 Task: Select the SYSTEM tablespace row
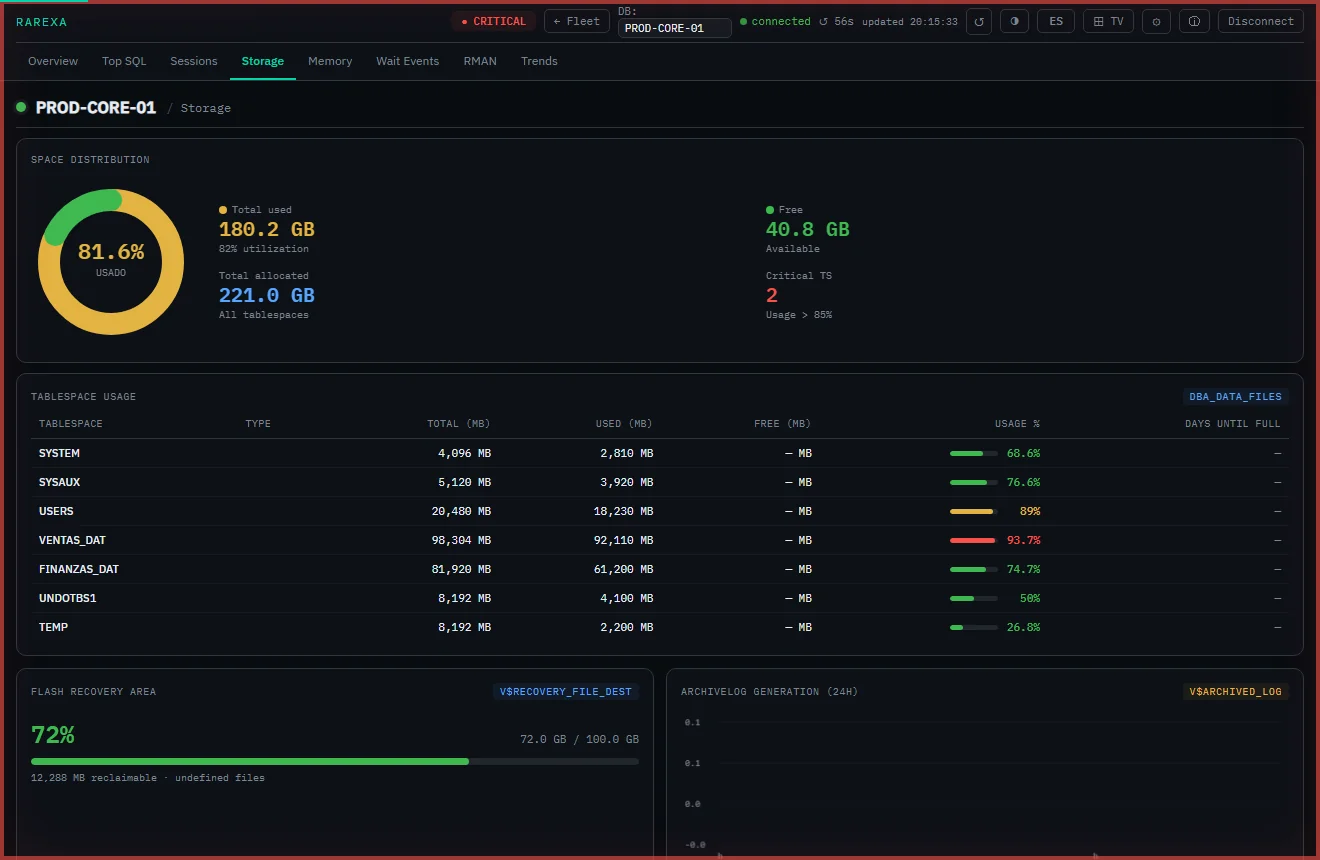point(660,453)
